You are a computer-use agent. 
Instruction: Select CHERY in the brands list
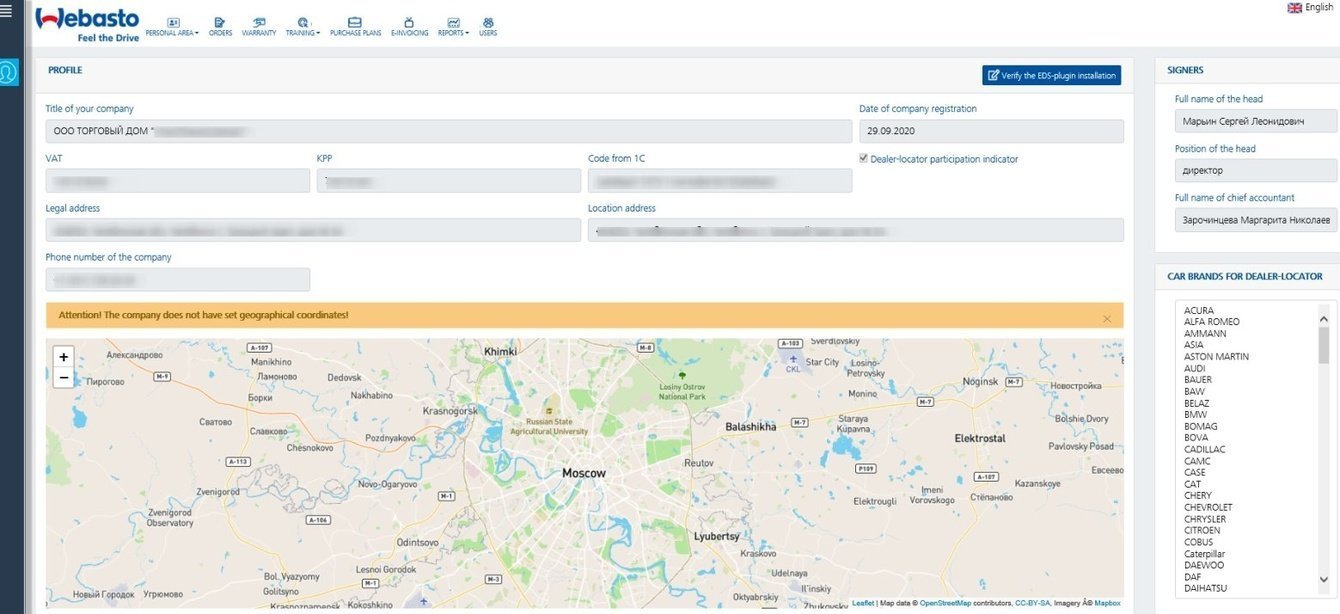point(1198,496)
